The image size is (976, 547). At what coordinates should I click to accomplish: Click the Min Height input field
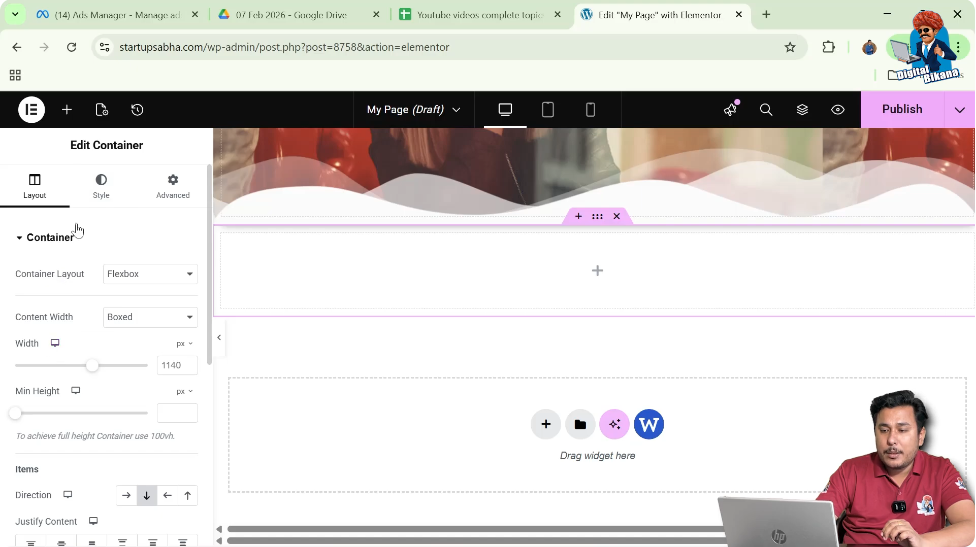point(177,413)
